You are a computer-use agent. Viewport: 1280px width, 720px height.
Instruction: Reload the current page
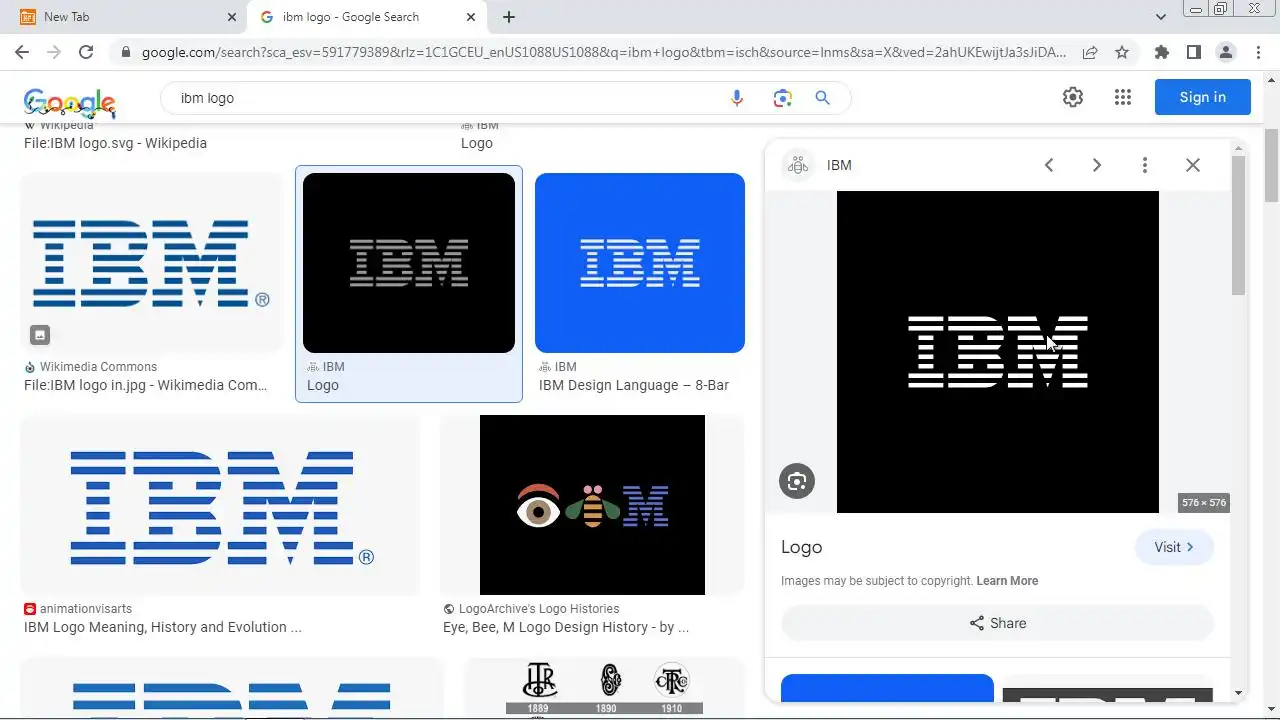(x=86, y=52)
